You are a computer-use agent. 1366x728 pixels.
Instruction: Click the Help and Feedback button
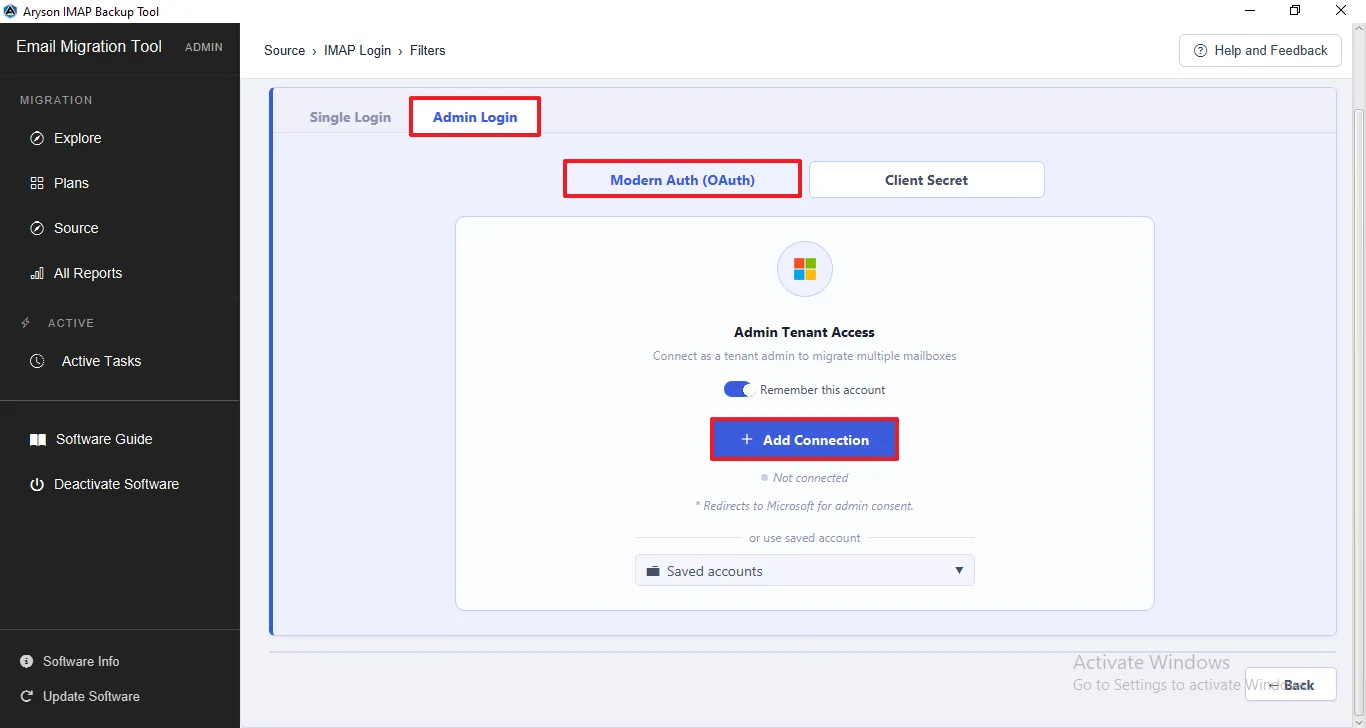(1260, 50)
